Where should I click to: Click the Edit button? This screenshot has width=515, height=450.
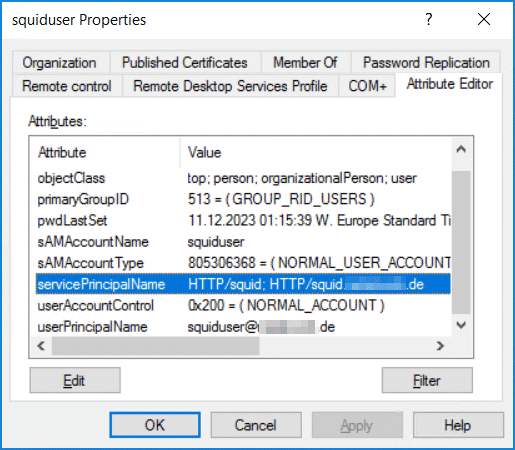tap(75, 380)
